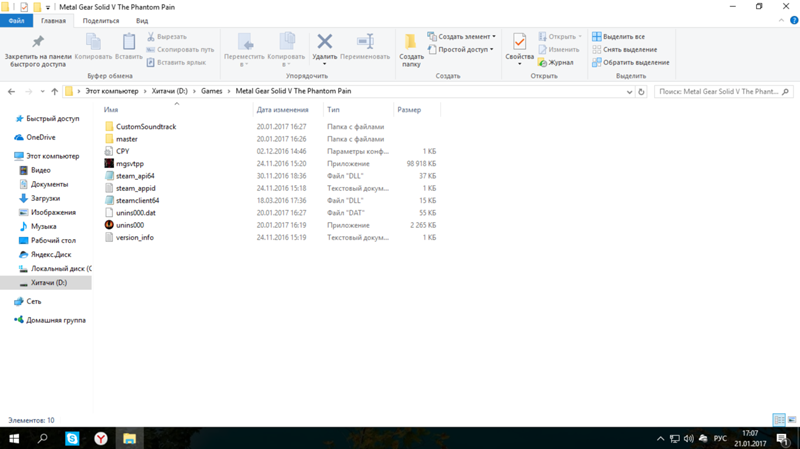Click the Открыть ribbon button

coord(560,37)
